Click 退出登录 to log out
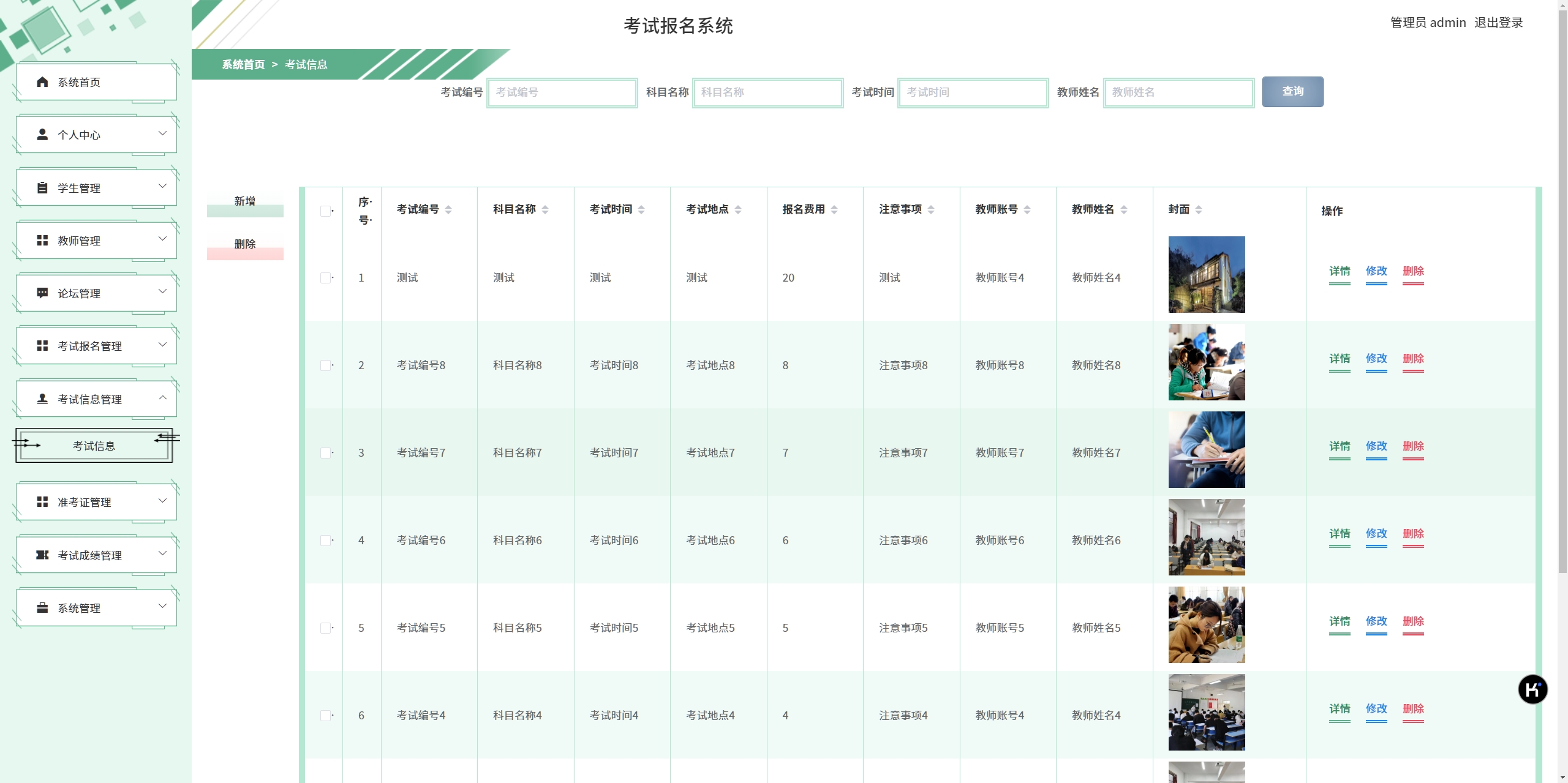The height and width of the screenshot is (783, 1568). click(1498, 23)
